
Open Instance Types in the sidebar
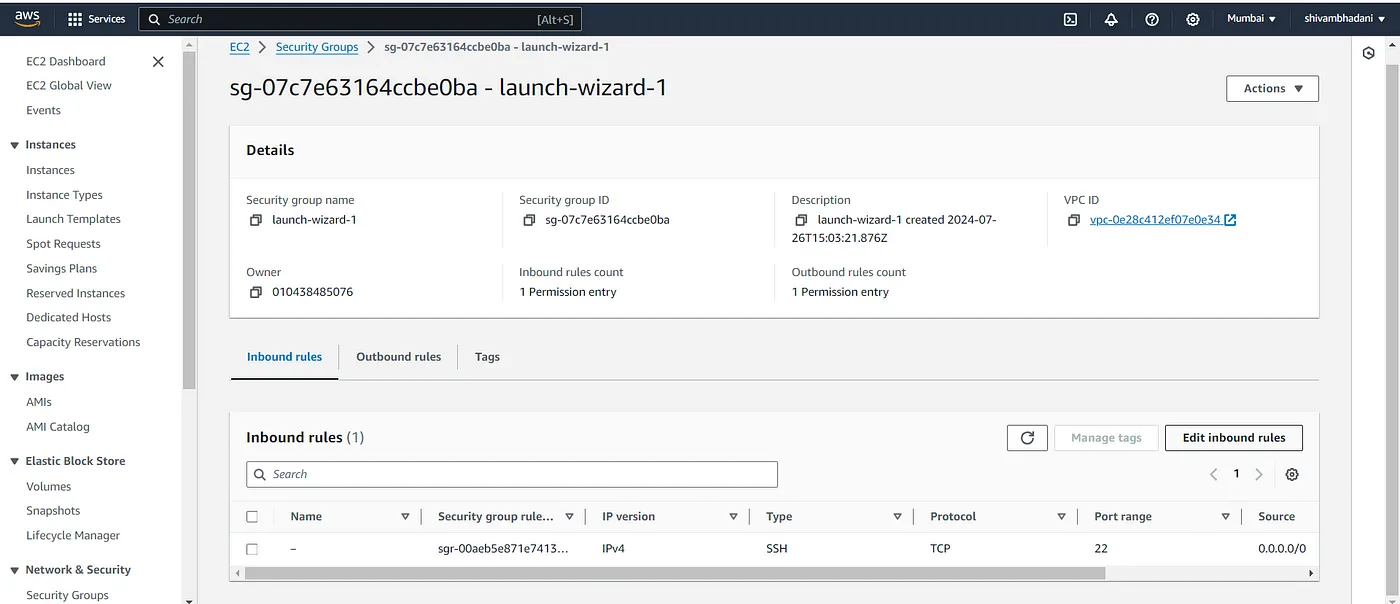(64, 196)
